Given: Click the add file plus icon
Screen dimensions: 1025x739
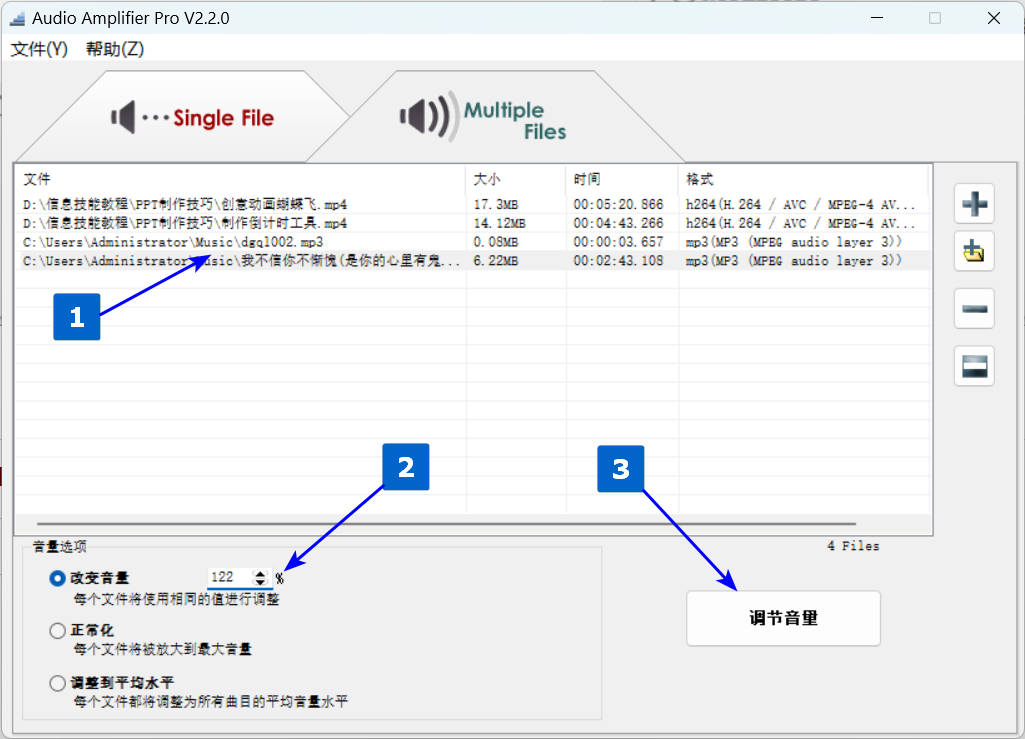Looking at the screenshot, I should pyautogui.click(x=973, y=205).
